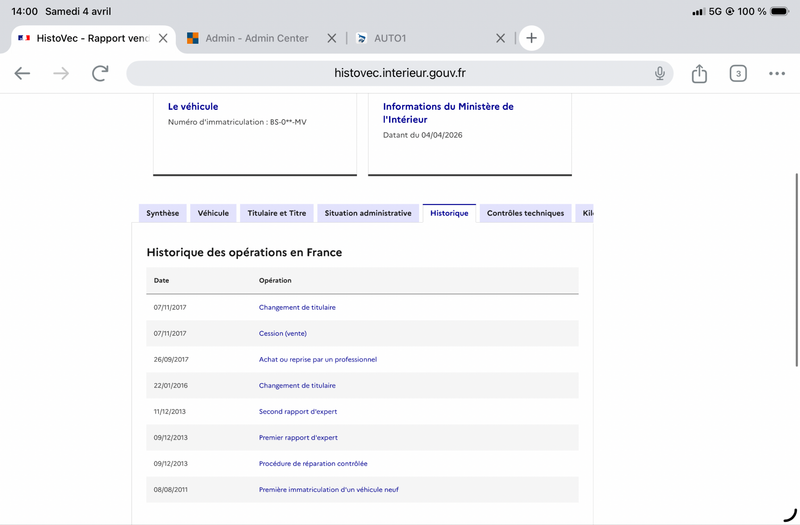The image size is (800, 525).
Task: Tap the forward navigation arrow
Action: click(61, 73)
